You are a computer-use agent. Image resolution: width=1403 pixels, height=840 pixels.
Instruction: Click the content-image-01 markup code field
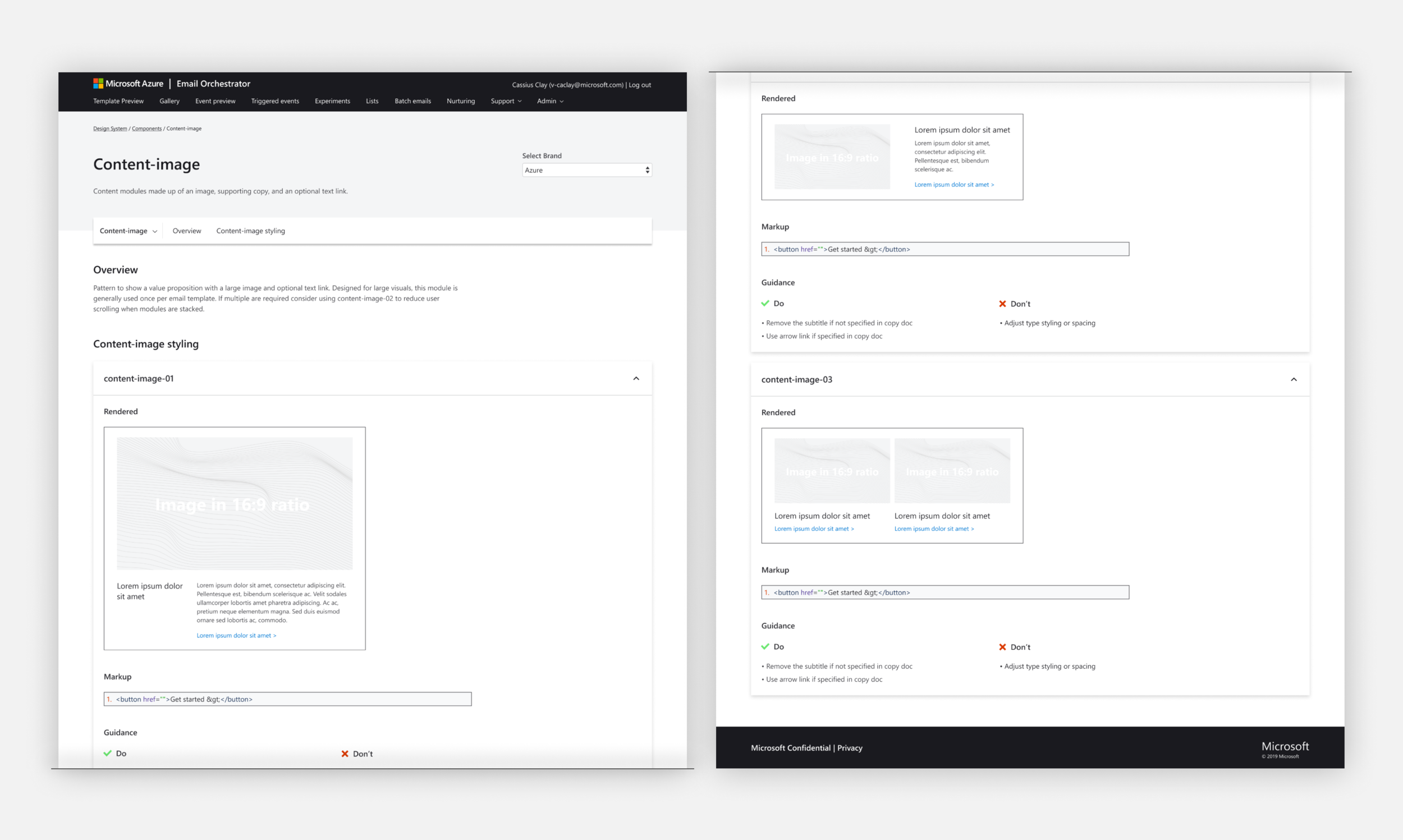[287, 699]
